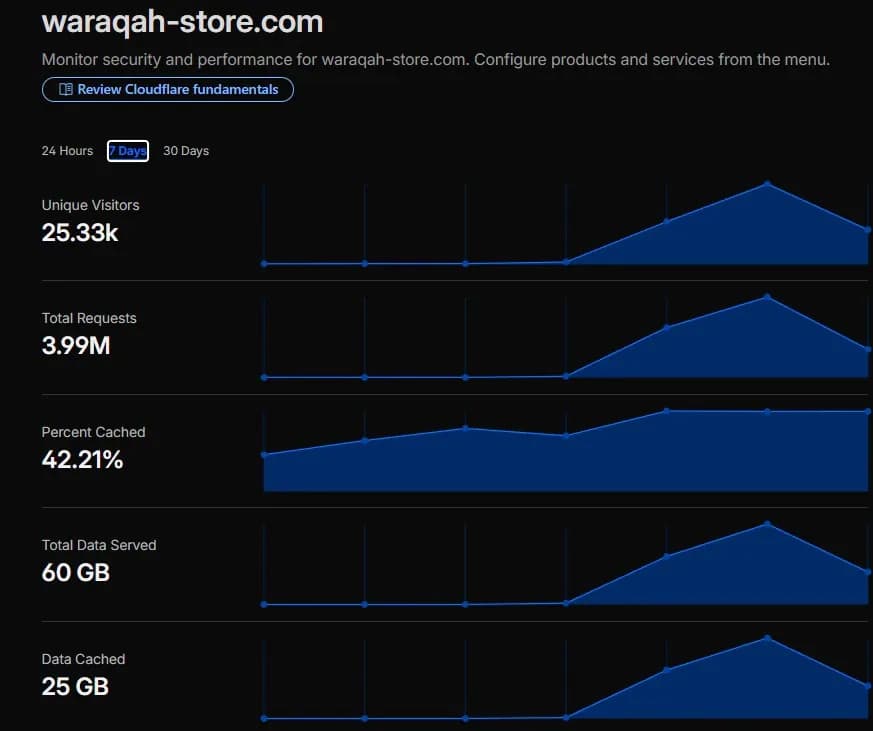Click the Unique Visitors label
873x731 pixels.
click(x=91, y=205)
